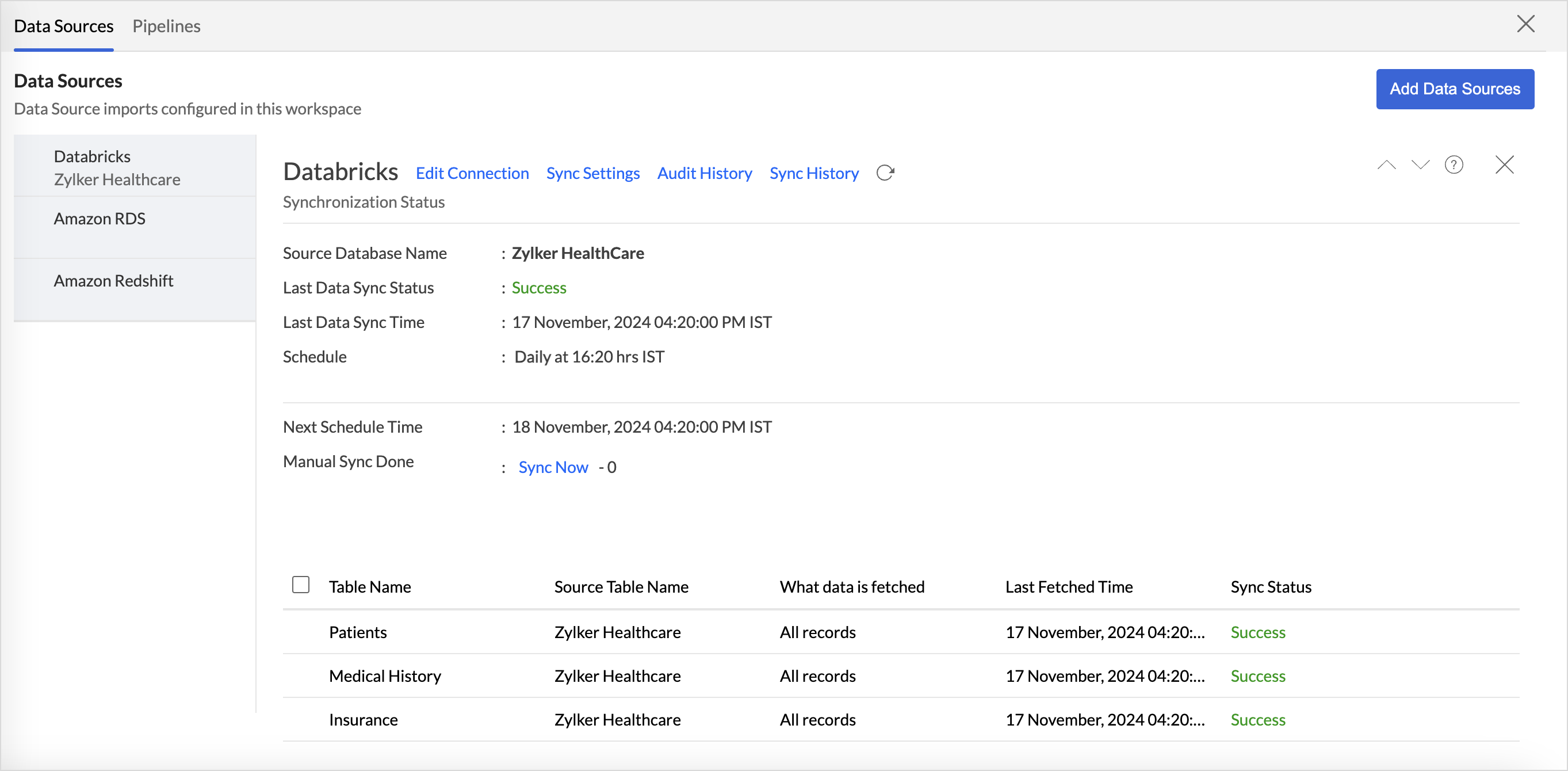Select Databricks Zylker Healthcare source
This screenshot has height=771, width=1568.
117,167
